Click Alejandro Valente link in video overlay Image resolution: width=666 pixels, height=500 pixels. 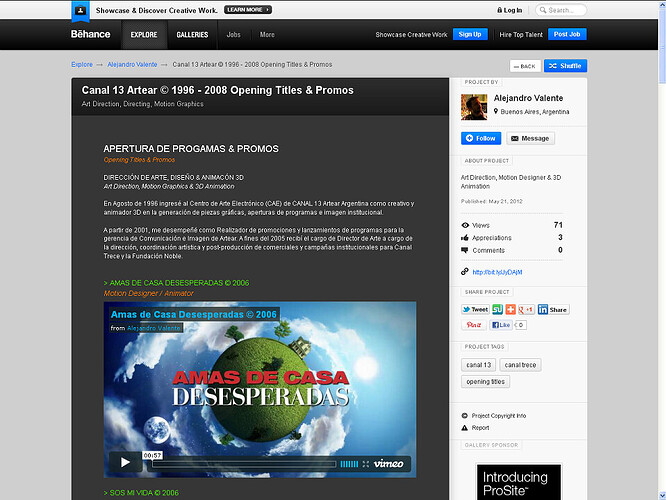154,328
